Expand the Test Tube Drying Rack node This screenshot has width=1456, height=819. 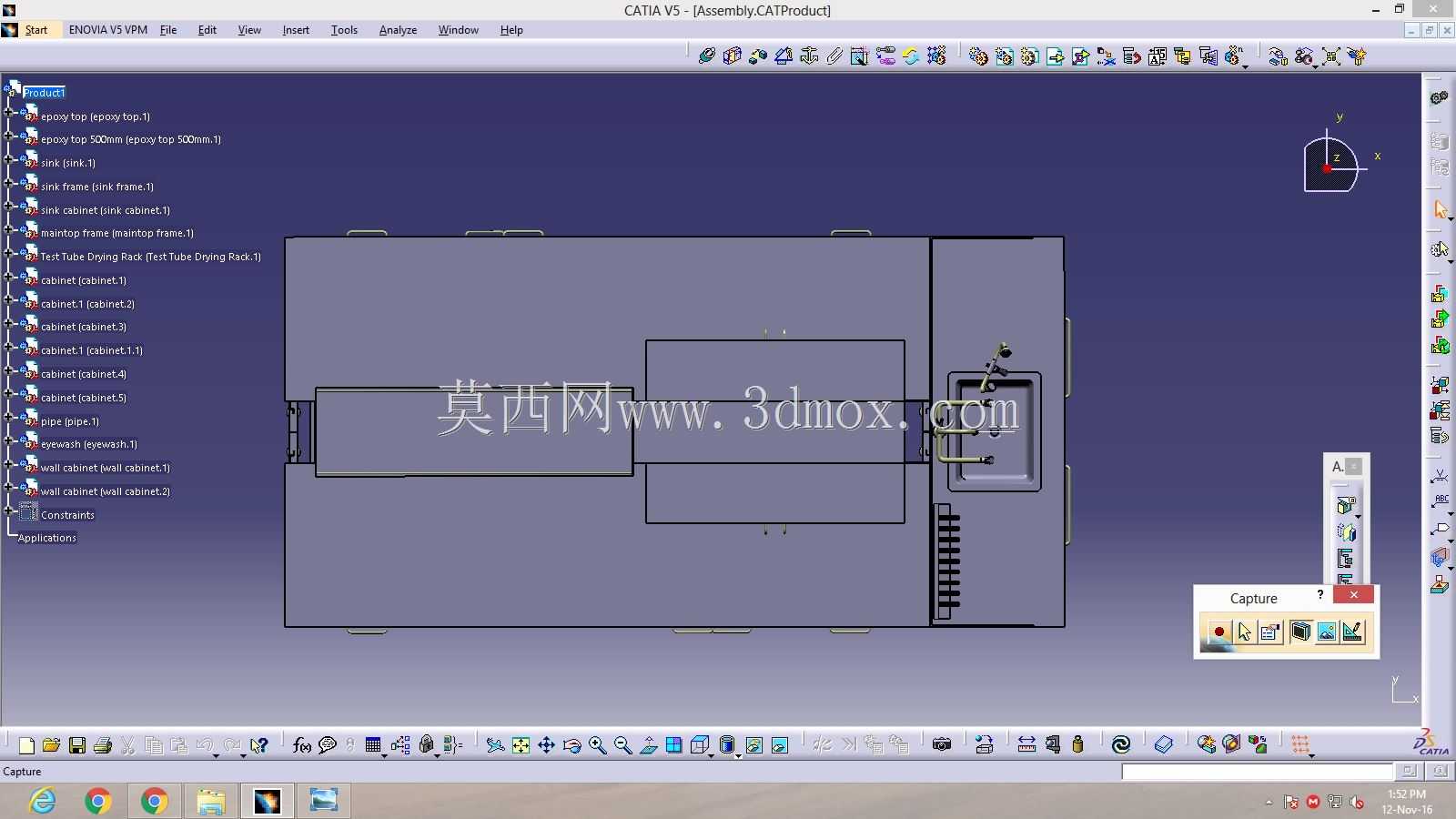[9, 254]
